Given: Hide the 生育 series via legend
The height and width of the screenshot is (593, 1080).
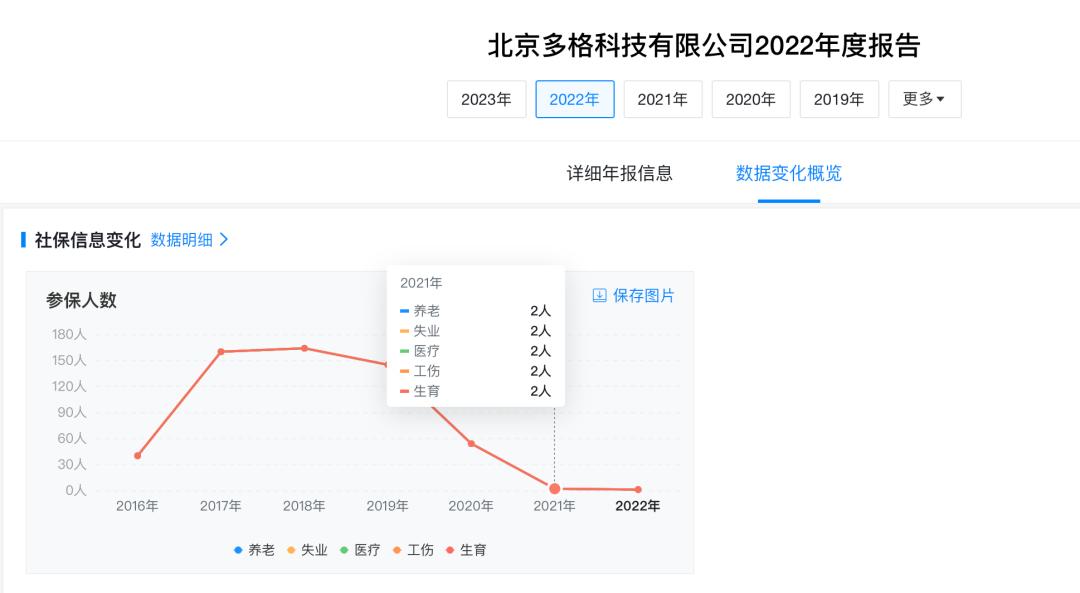Looking at the screenshot, I should pos(466,550).
